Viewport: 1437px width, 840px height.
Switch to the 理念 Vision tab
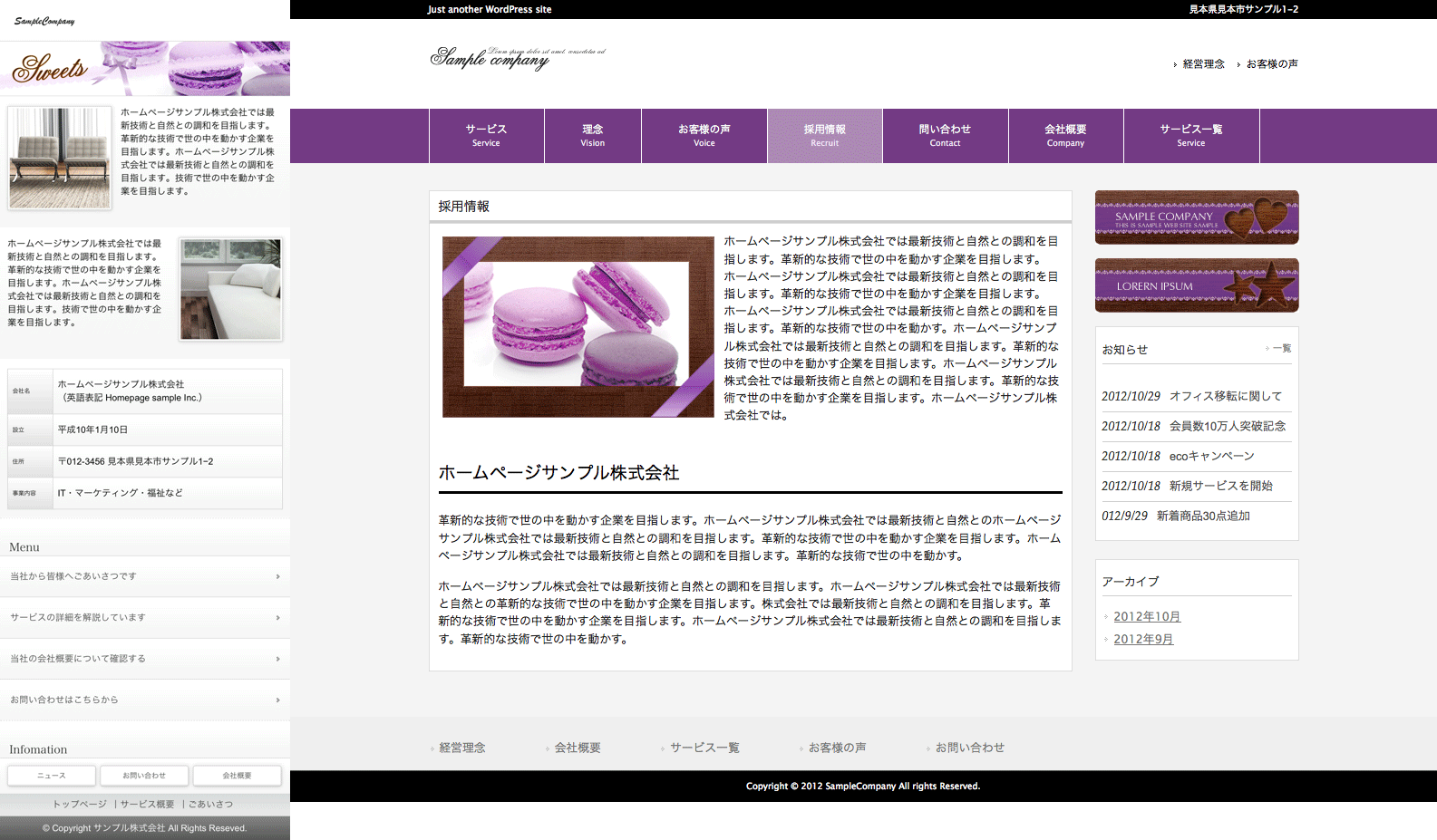(x=592, y=136)
